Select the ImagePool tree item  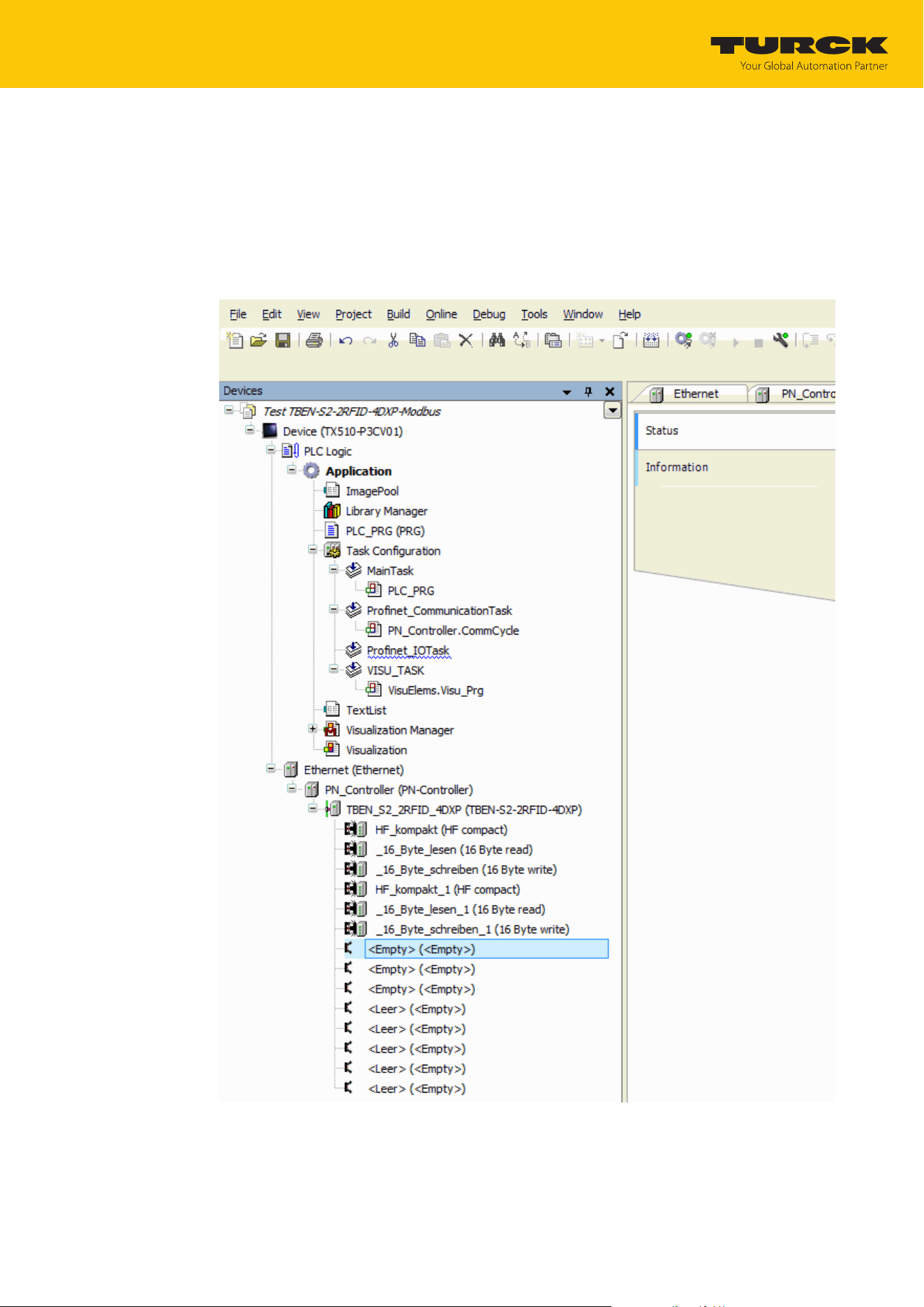[x=372, y=491]
